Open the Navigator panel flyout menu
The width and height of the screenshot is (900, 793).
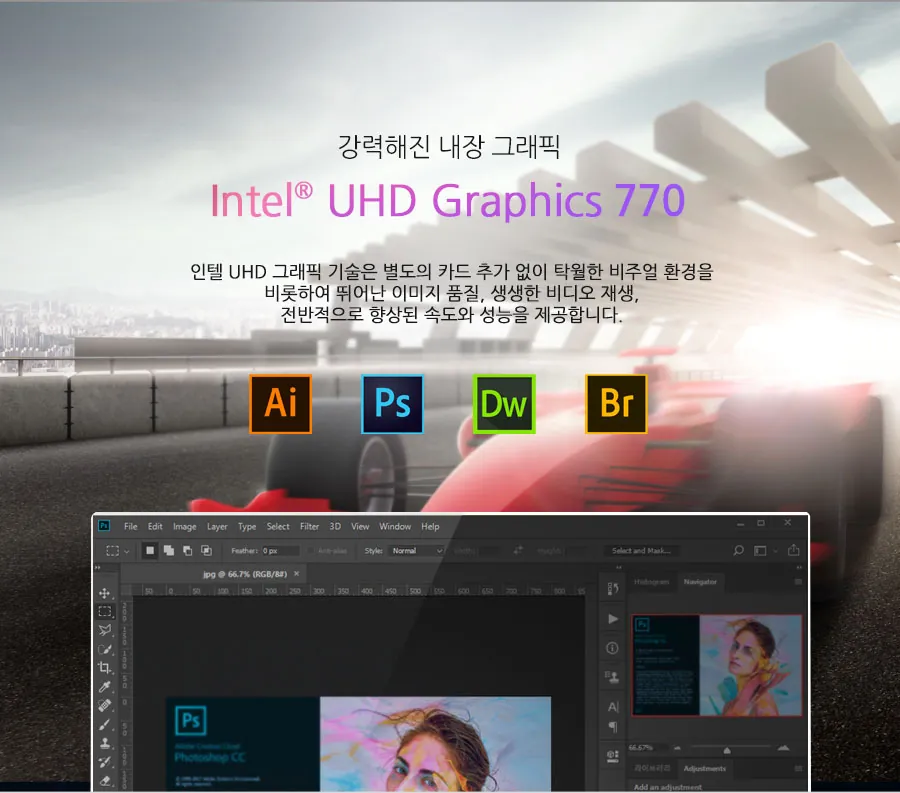(x=798, y=582)
